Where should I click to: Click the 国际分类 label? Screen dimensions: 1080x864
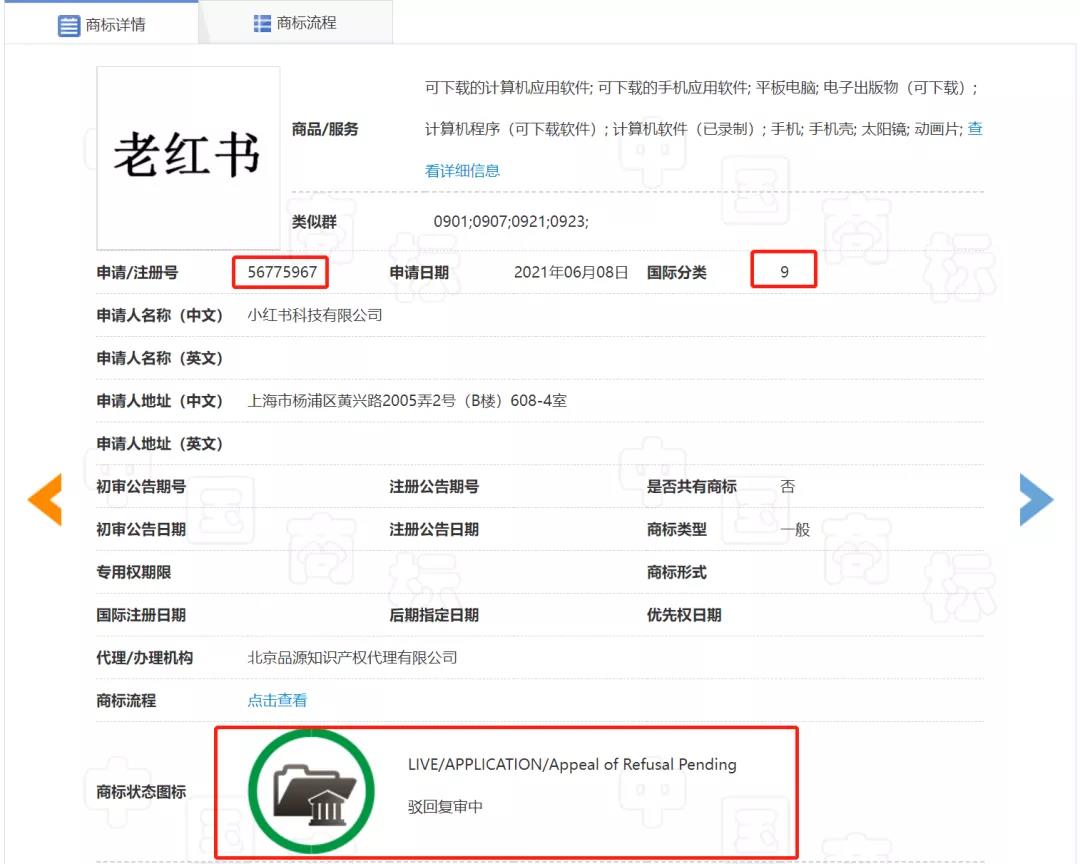pos(676,272)
